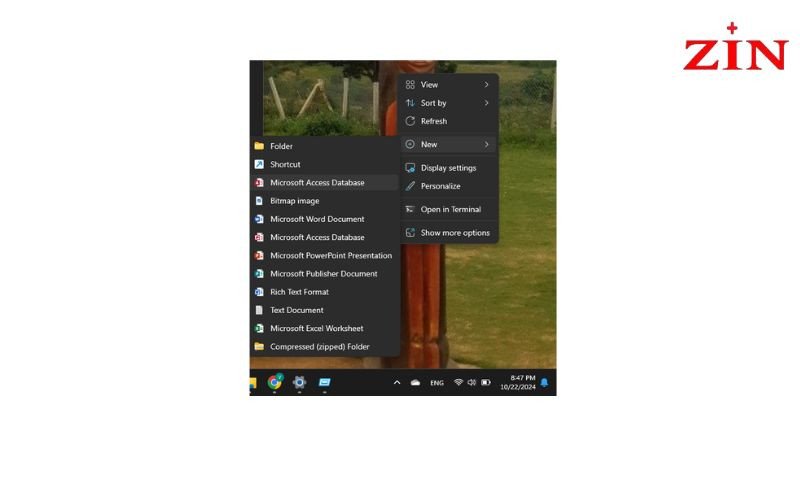Click the volume speaker tray icon
Screen dimensions: 800x500
point(471,382)
